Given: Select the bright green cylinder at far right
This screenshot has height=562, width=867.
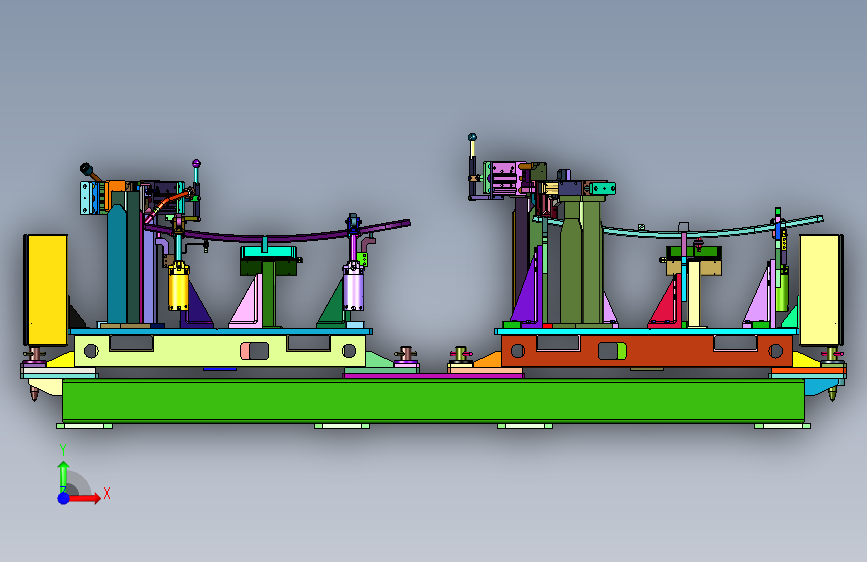Looking at the screenshot, I should (x=781, y=290).
